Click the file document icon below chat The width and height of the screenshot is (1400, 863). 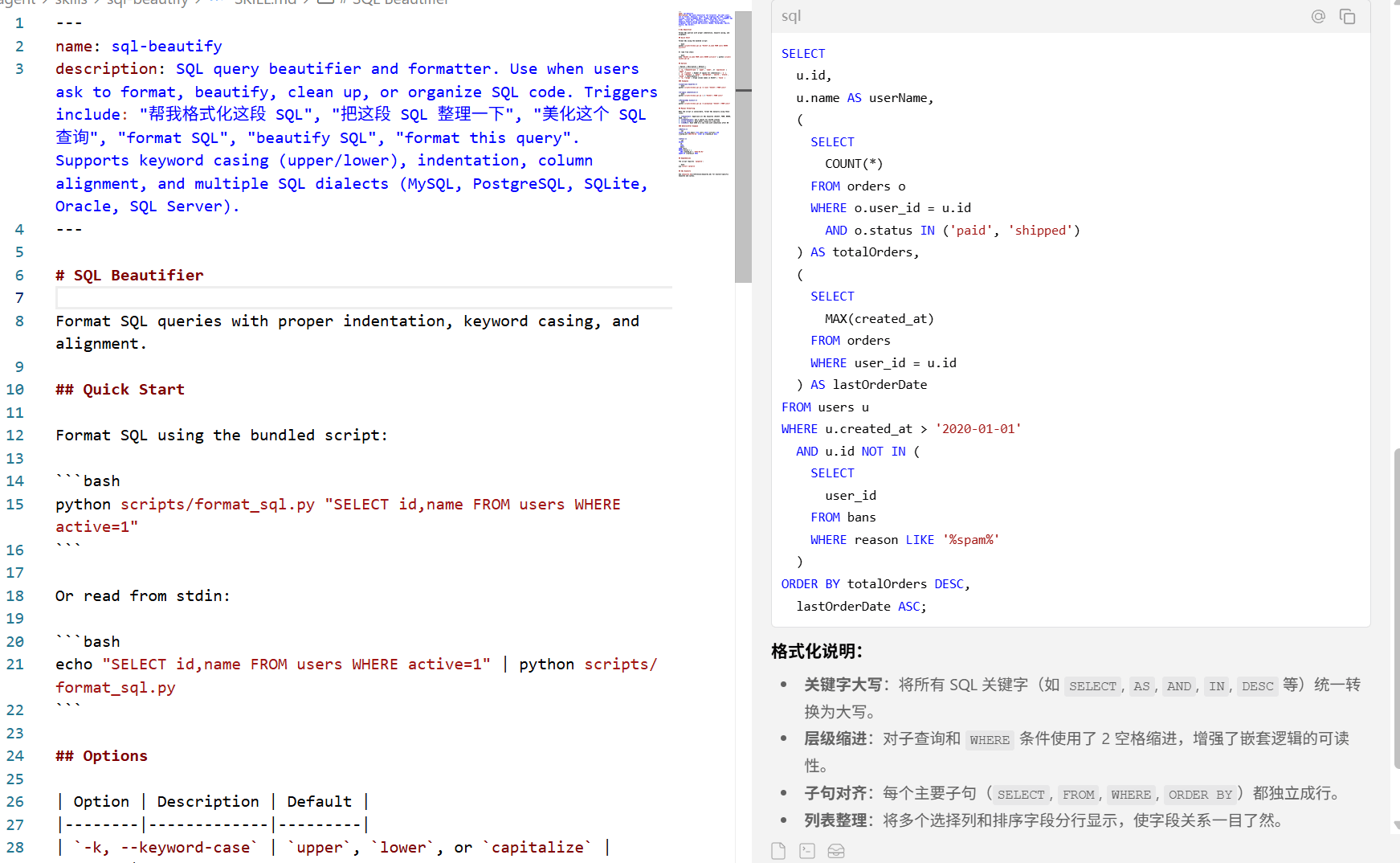(778, 851)
